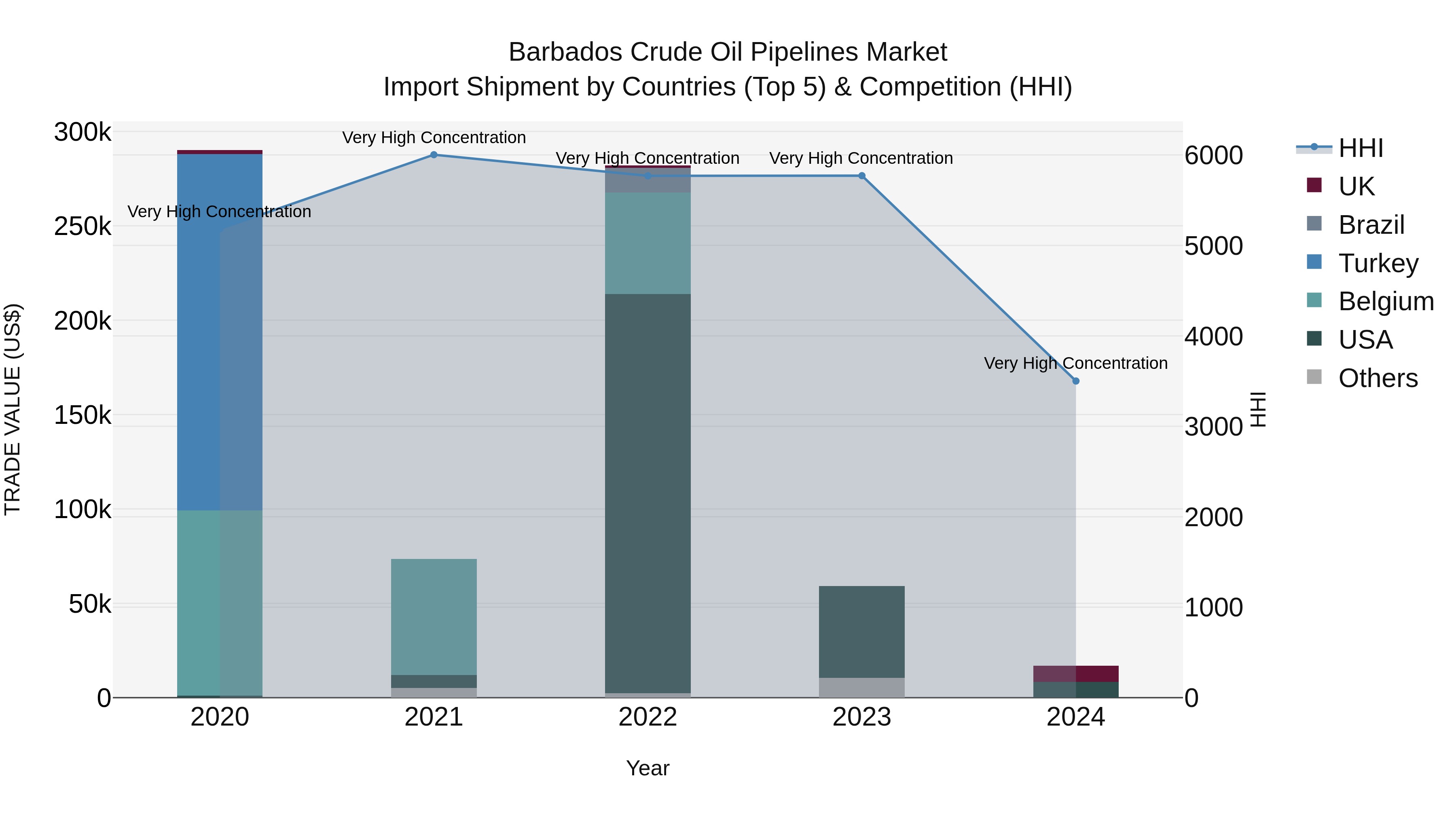Image resolution: width=1456 pixels, height=819 pixels.
Task: Click the Others gray segment in the 2023 bar
Action: pos(862,687)
